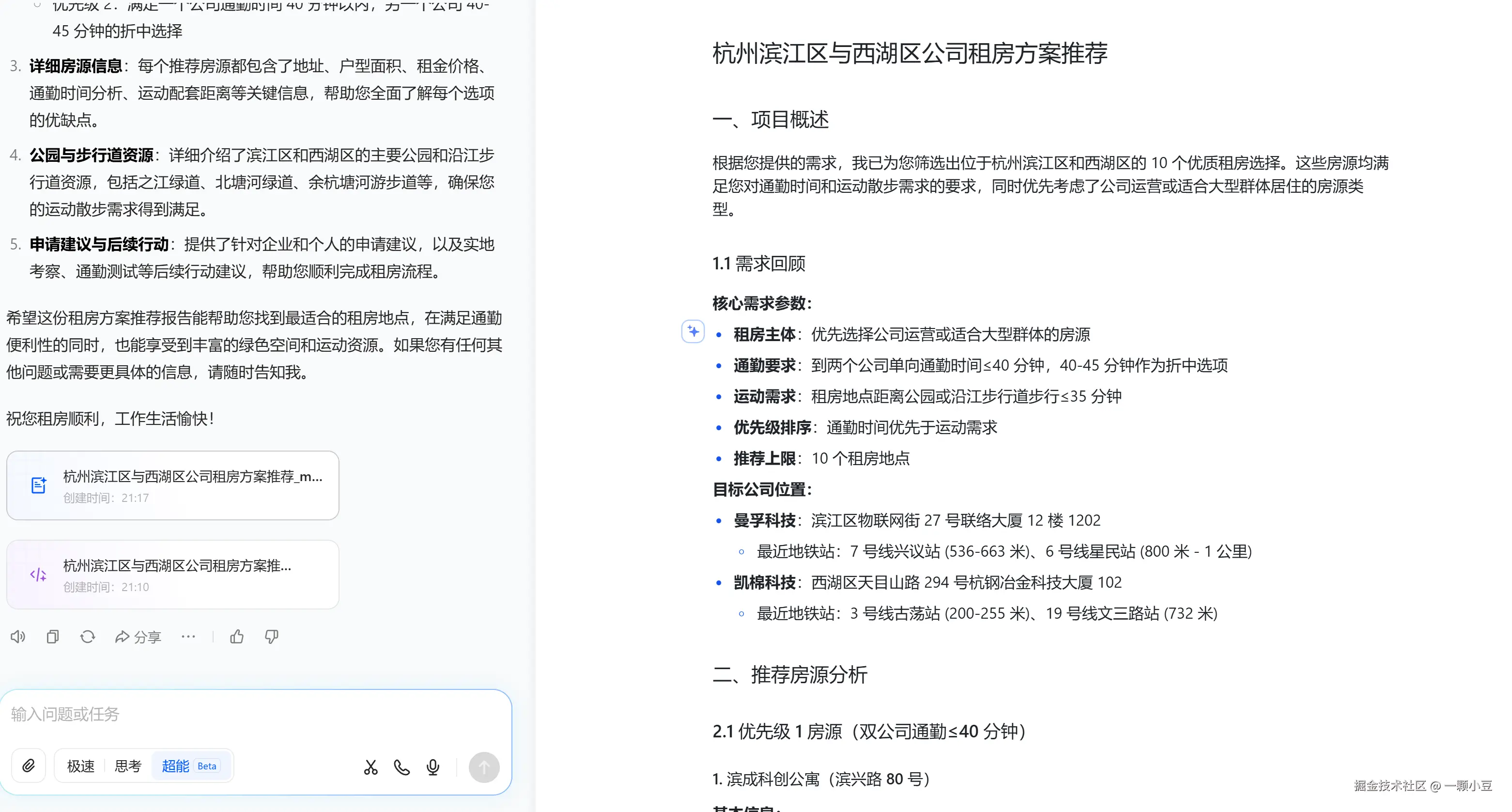The width and height of the screenshot is (1512, 812).
Task: Start a voice call with phone icon
Action: pyautogui.click(x=402, y=767)
